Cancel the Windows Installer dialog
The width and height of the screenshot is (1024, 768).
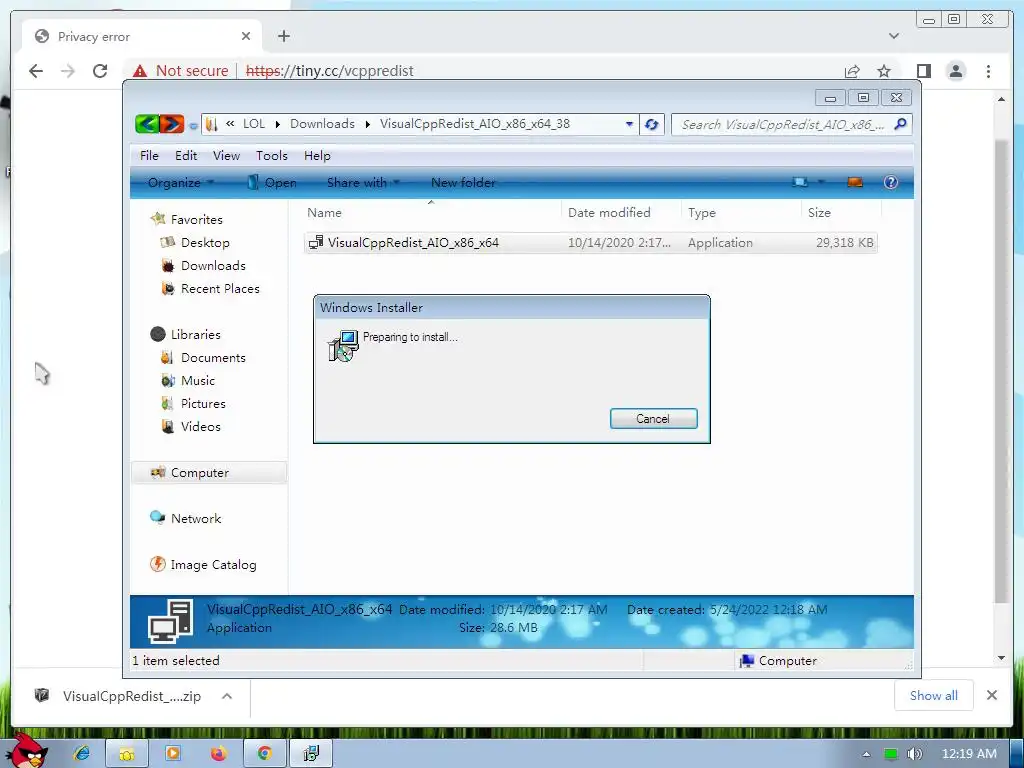pos(653,419)
